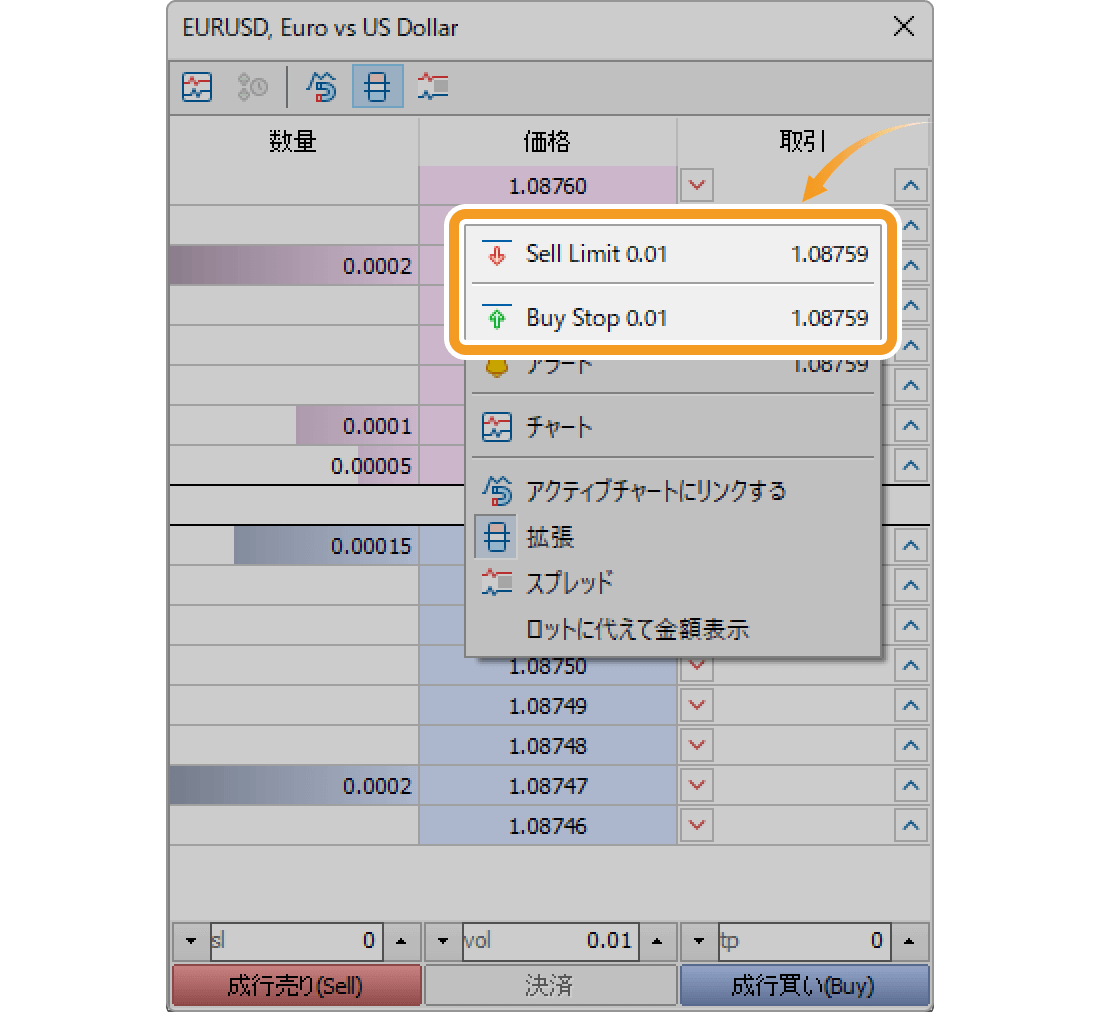Click blue buy arrow for price 1.08749
This screenshot has height=1012, width=1100.
(911, 705)
